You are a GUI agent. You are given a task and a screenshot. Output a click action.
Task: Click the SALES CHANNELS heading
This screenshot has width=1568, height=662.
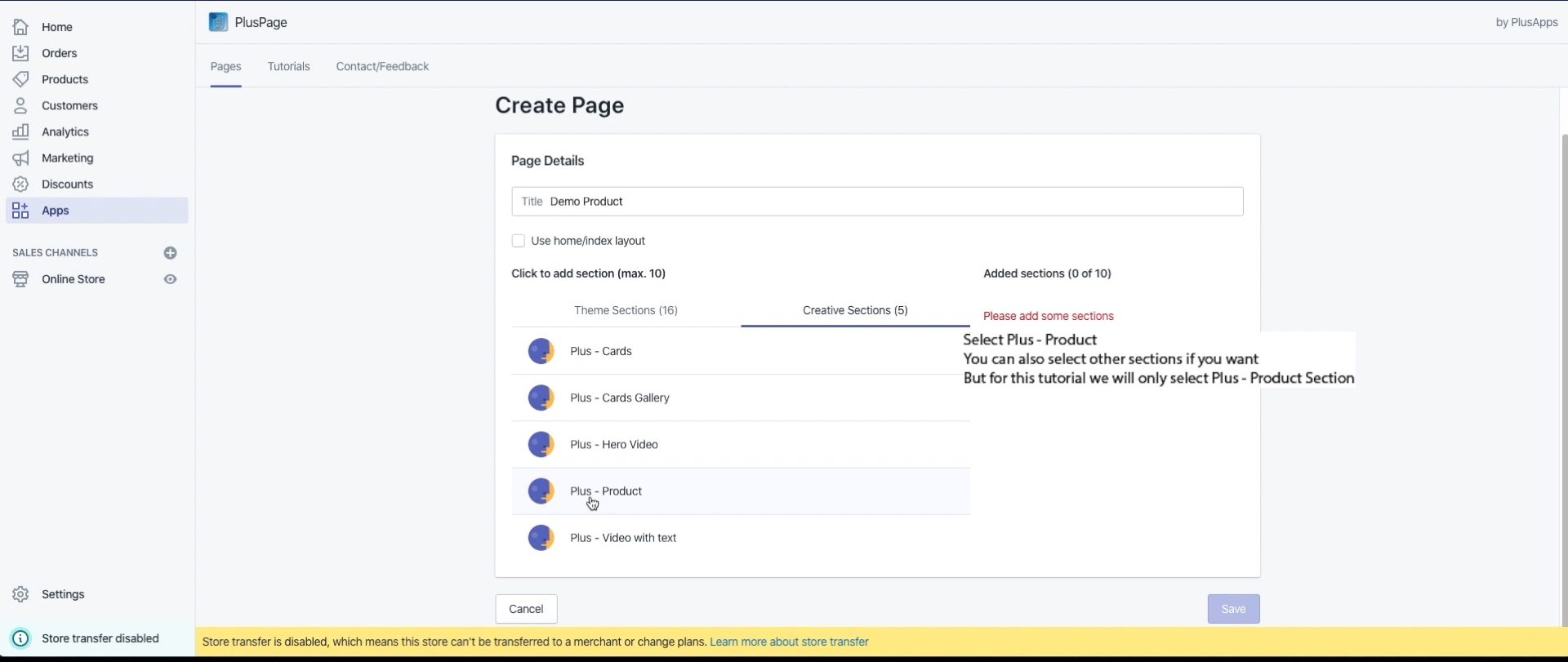coord(55,252)
